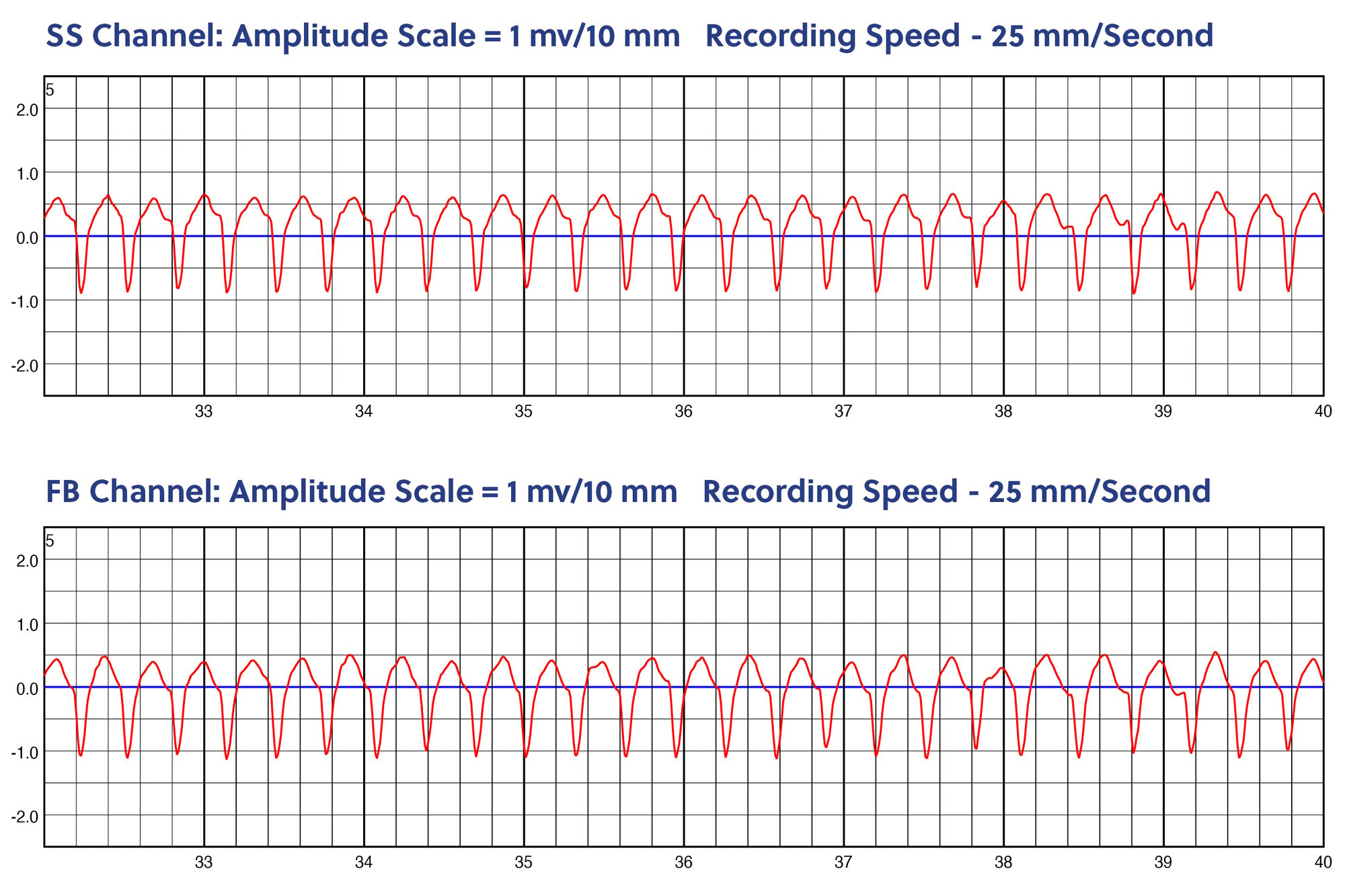The image size is (1345, 896).
Task: Click time label 38 under FB Channel chart
Action: [1003, 863]
